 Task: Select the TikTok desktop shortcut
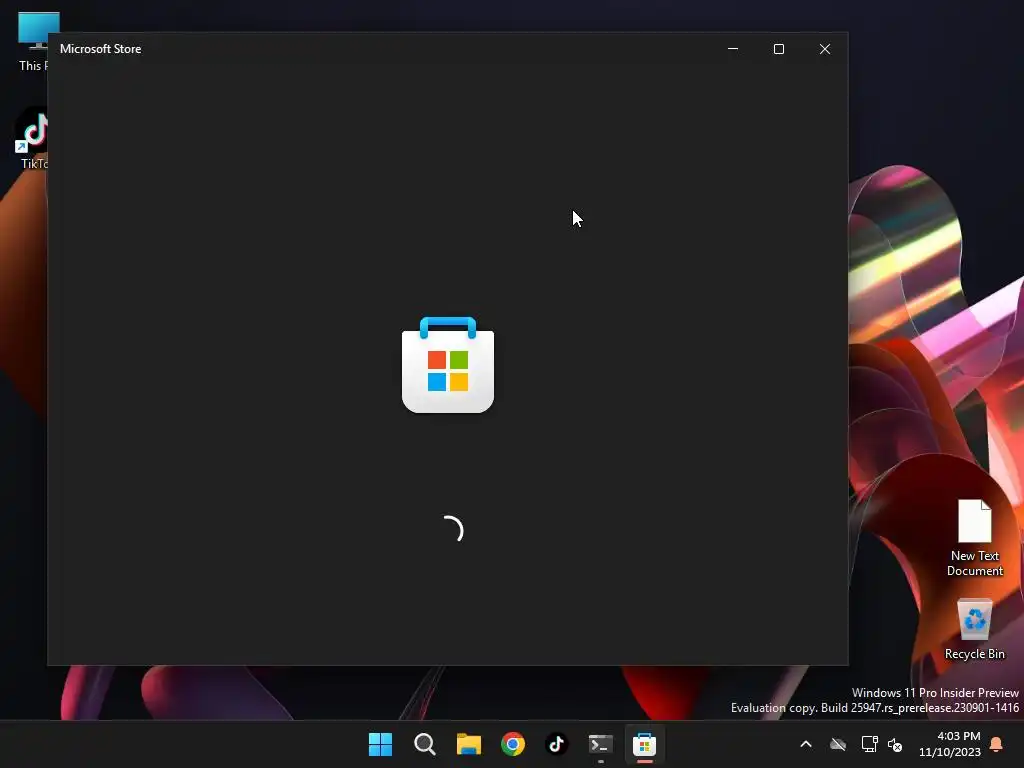(33, 138)
